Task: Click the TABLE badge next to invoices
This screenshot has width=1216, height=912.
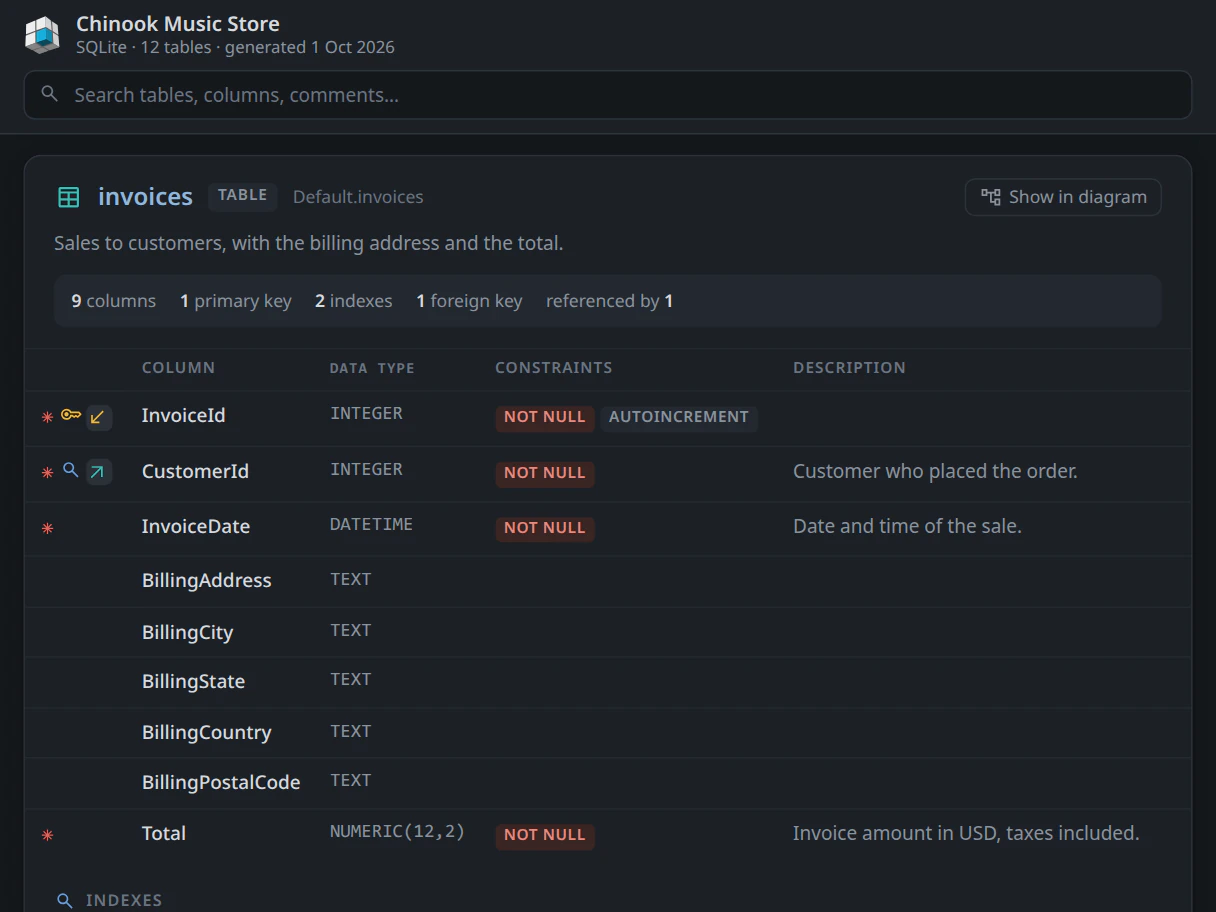Action: tap(243, 196)
